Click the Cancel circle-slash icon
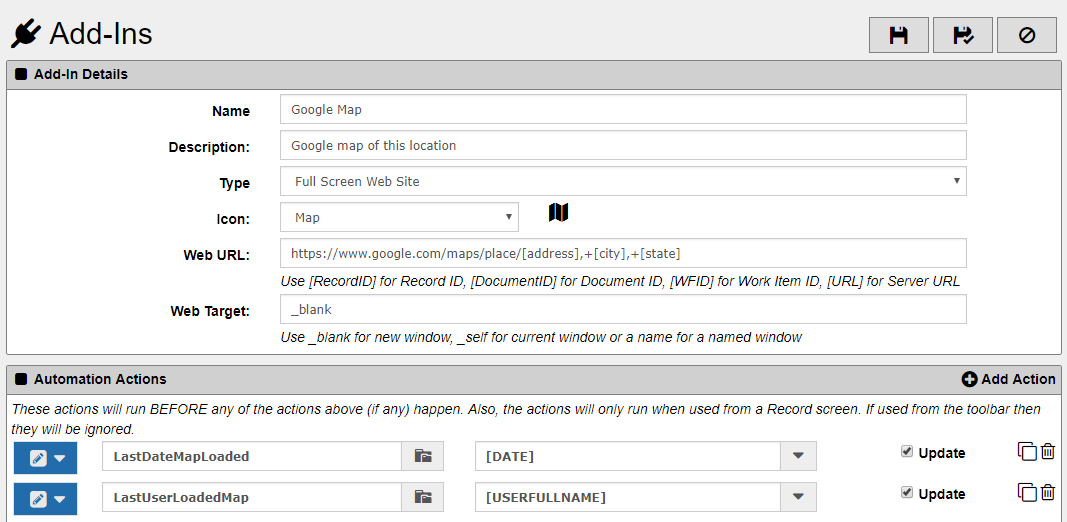This screenshot has width=1067, height=522. click(1026, 35)
